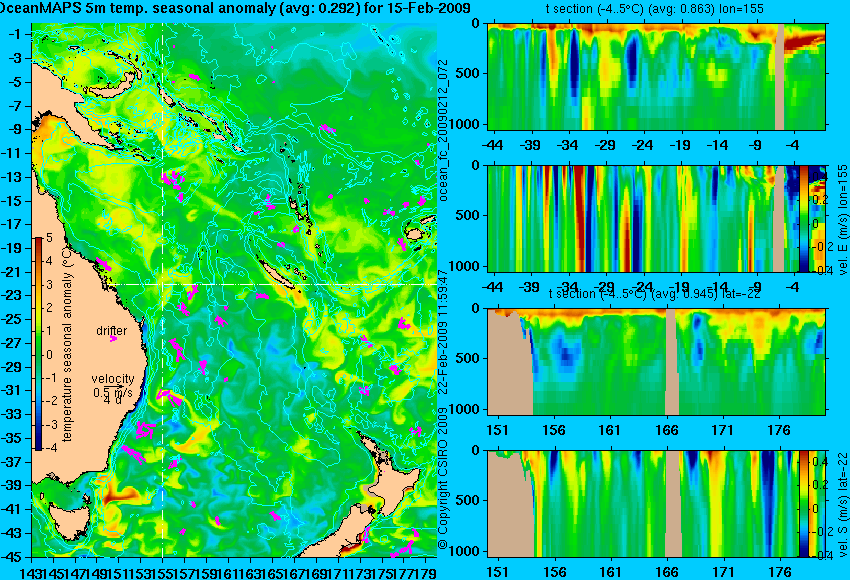
Task: Click the magenta drifter marker under the drifter label
Action: click(113, 339)
